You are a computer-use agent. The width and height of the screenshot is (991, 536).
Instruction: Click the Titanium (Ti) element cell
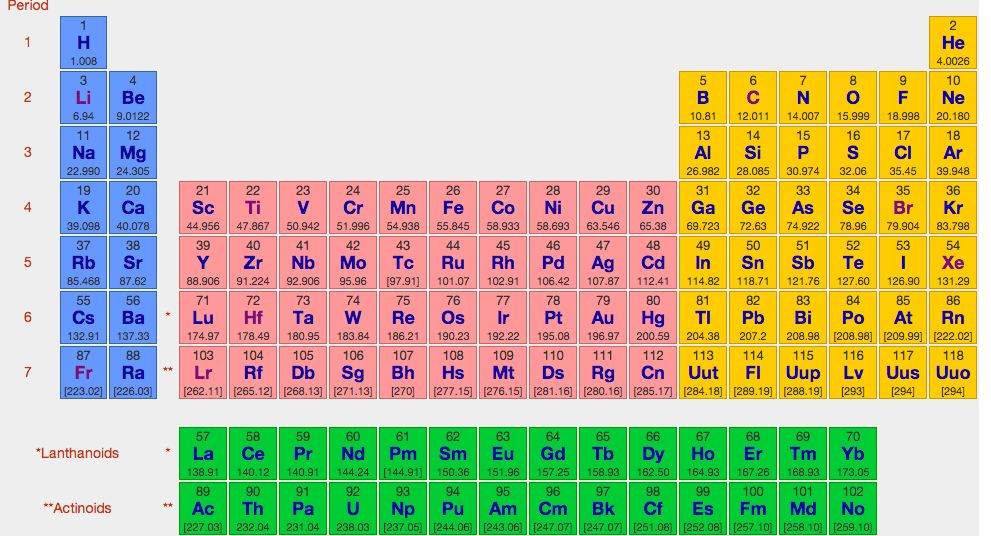(x=253, y=208)
